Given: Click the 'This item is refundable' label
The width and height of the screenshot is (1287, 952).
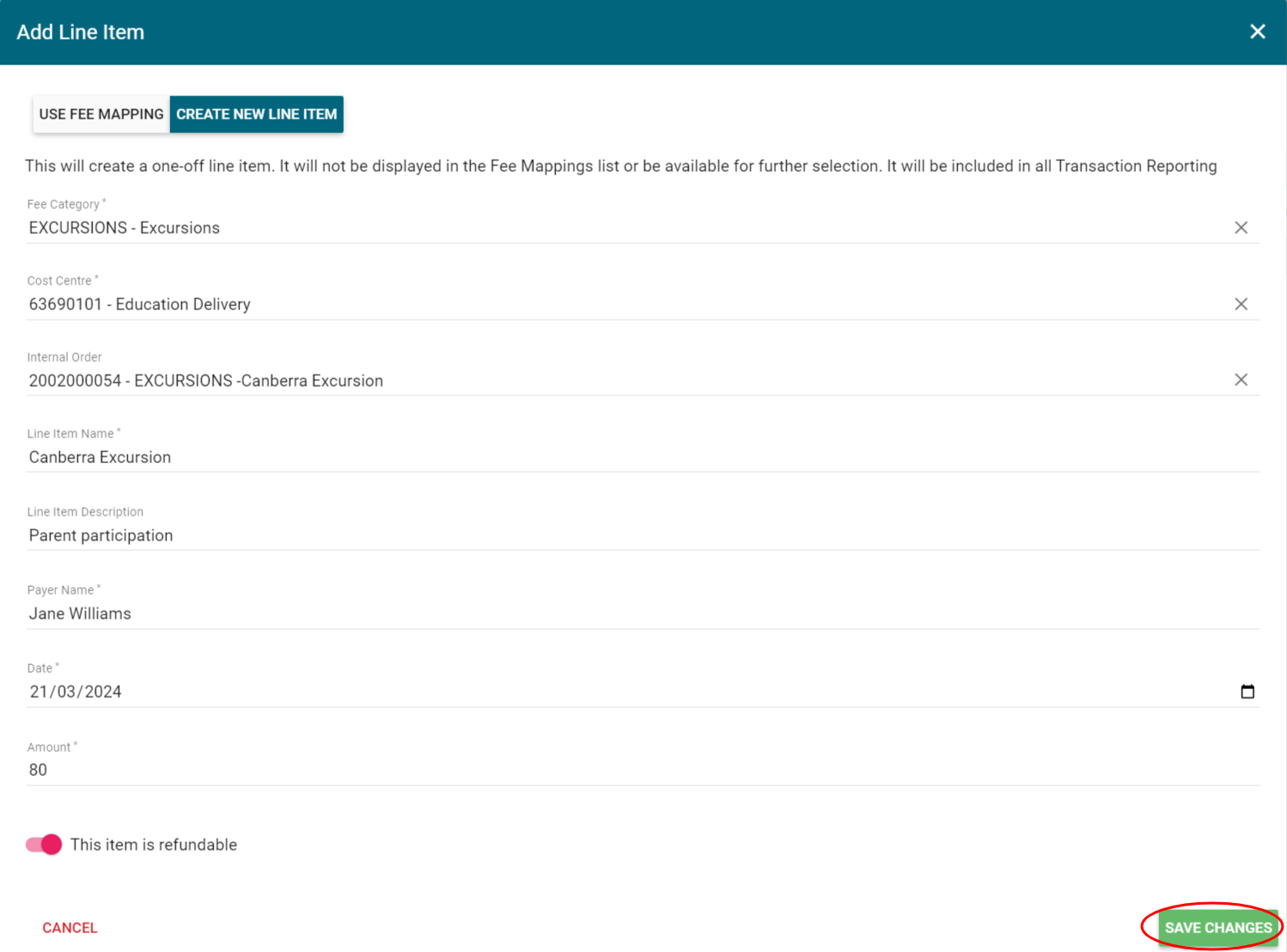Looking at the screenshot, I should pyautogui.click(x=154, y=845).
